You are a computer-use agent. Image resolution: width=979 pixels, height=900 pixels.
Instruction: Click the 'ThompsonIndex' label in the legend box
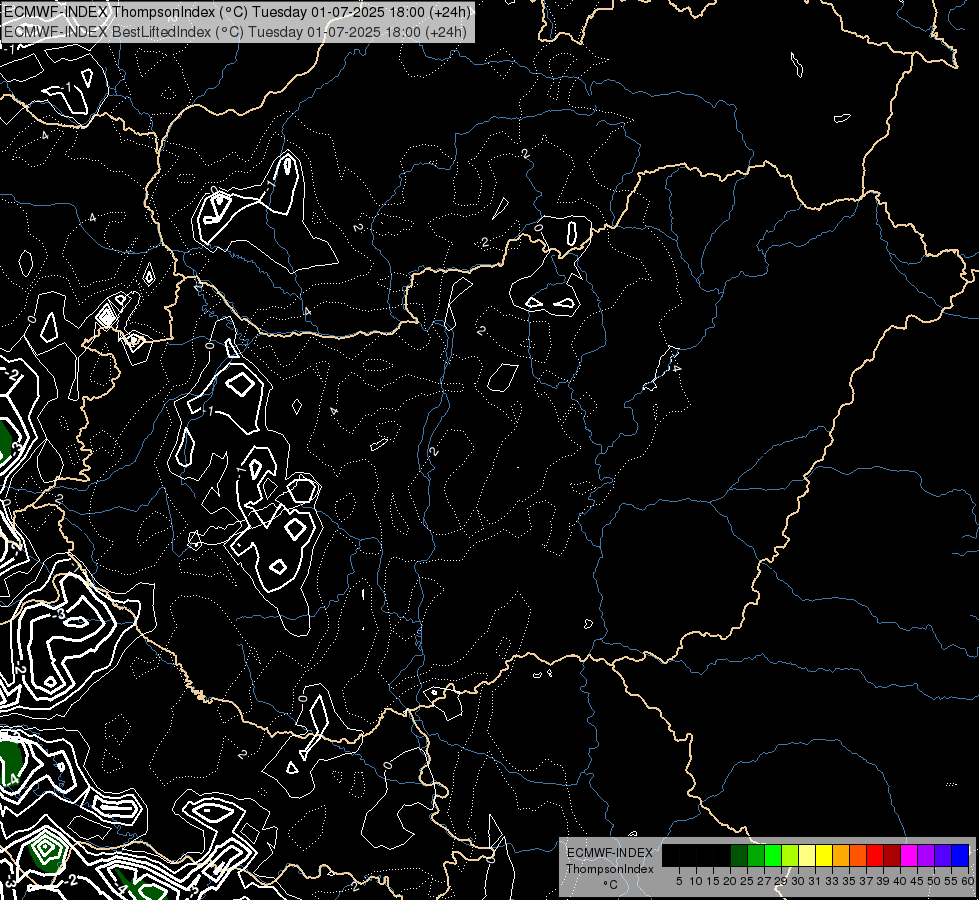[610, 869]
